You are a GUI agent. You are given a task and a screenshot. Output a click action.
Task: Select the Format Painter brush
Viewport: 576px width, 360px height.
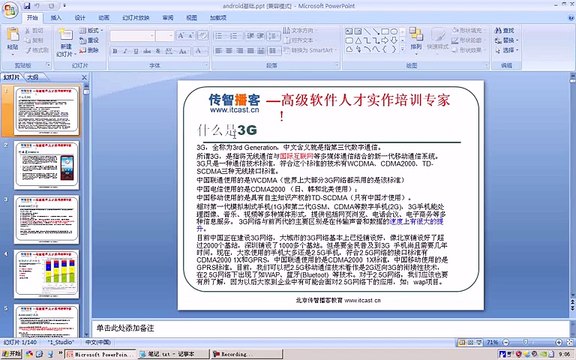(37, 50)
